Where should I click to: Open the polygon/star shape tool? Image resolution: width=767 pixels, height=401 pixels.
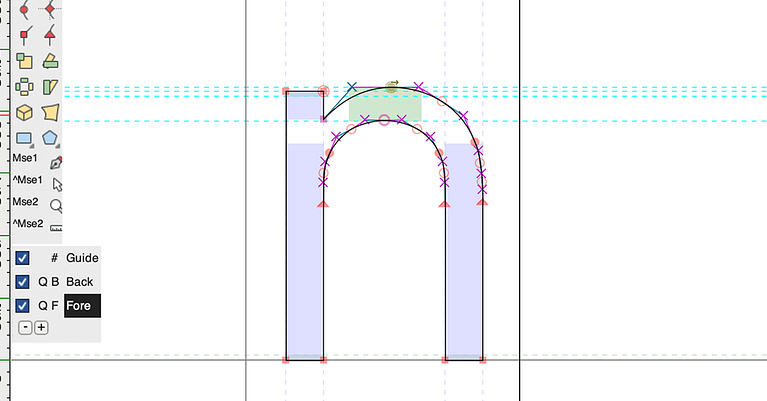click(50, 138)
